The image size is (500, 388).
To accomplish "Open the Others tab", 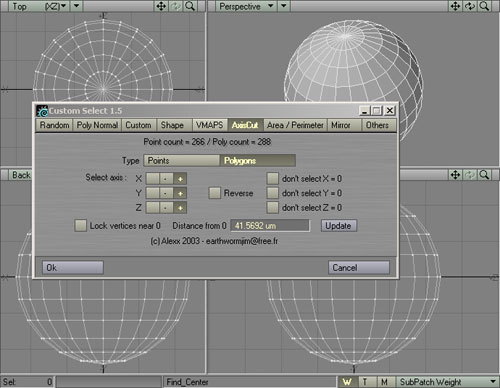I will pos(379,125).
